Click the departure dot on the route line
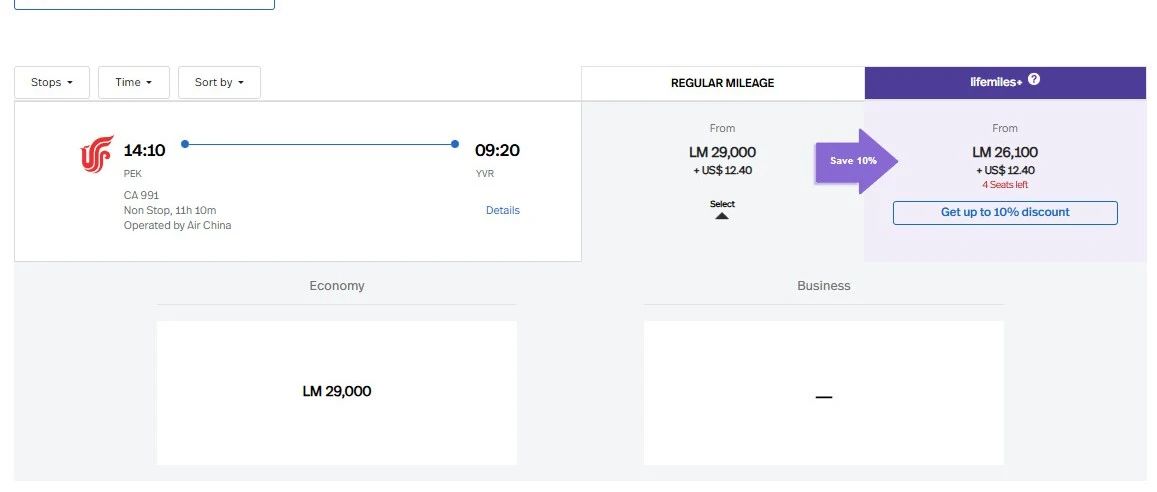Viewport: 1157px width, 492px height. click(185, 144)
